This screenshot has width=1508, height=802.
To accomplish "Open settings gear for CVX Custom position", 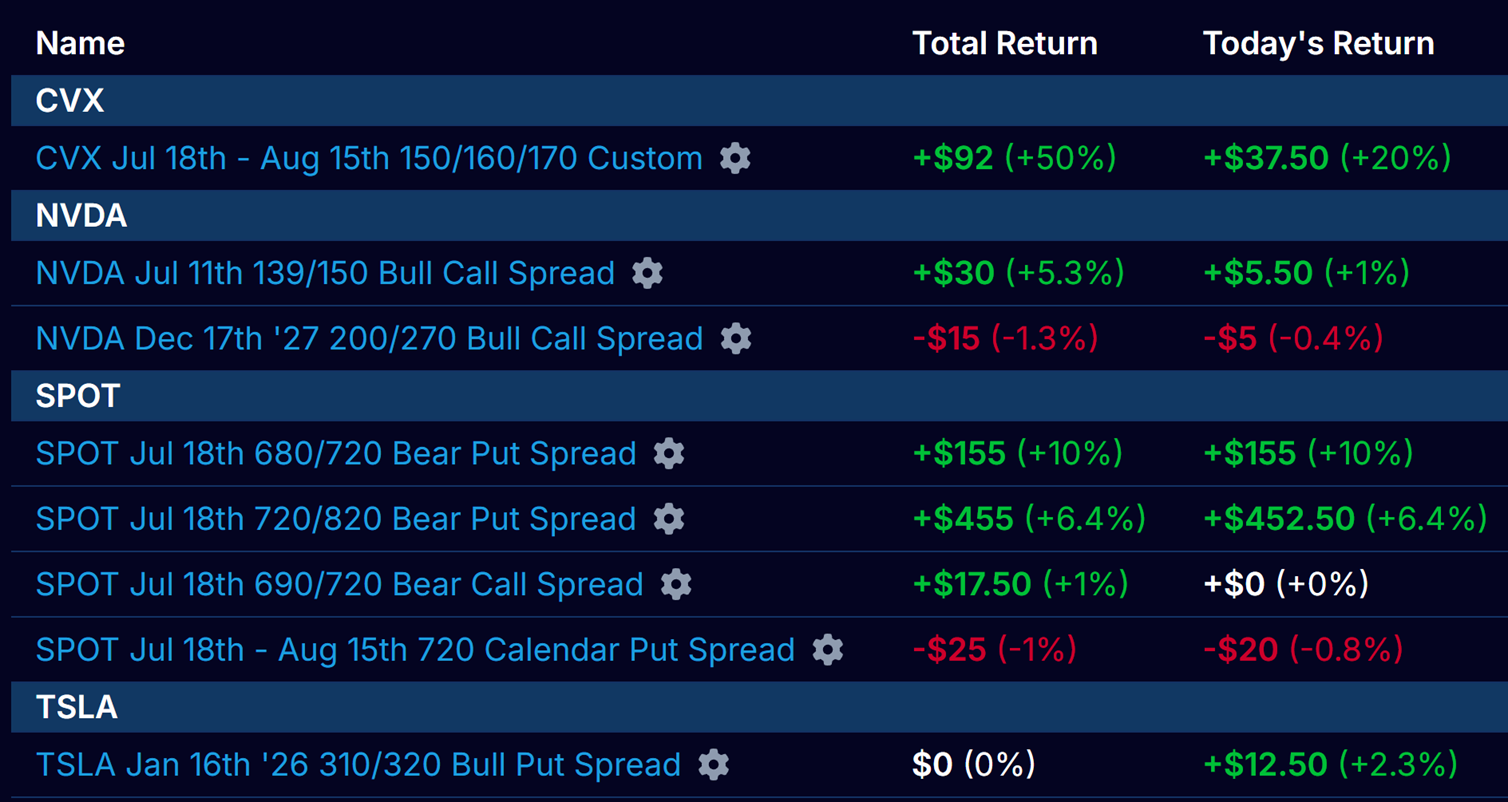I will pos(735,158).
